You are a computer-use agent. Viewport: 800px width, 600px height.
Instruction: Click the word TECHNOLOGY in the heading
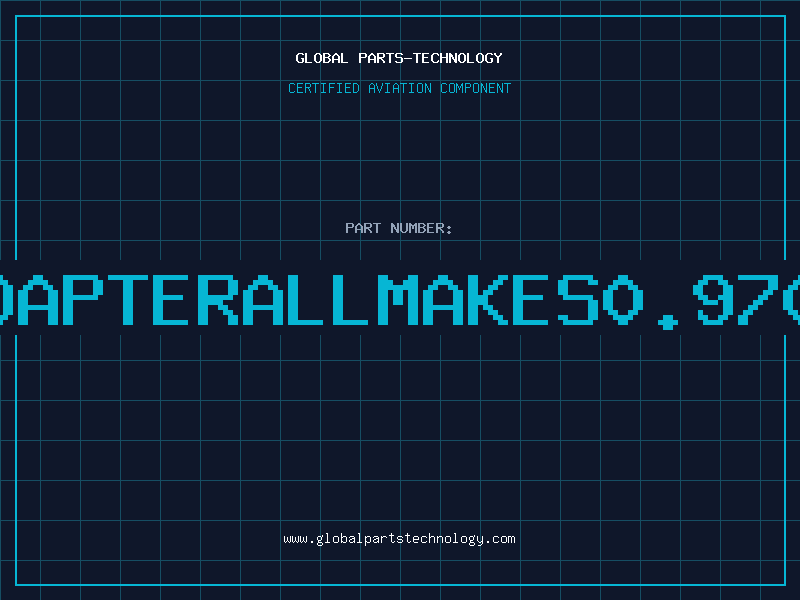[454, 58]
